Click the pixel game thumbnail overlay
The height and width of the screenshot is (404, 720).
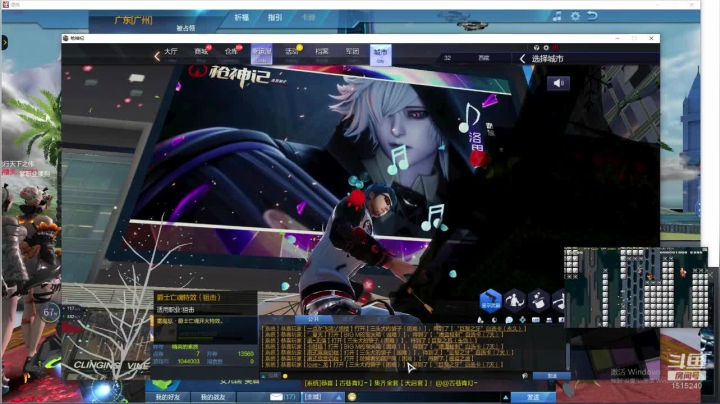[x=636, y=287]
